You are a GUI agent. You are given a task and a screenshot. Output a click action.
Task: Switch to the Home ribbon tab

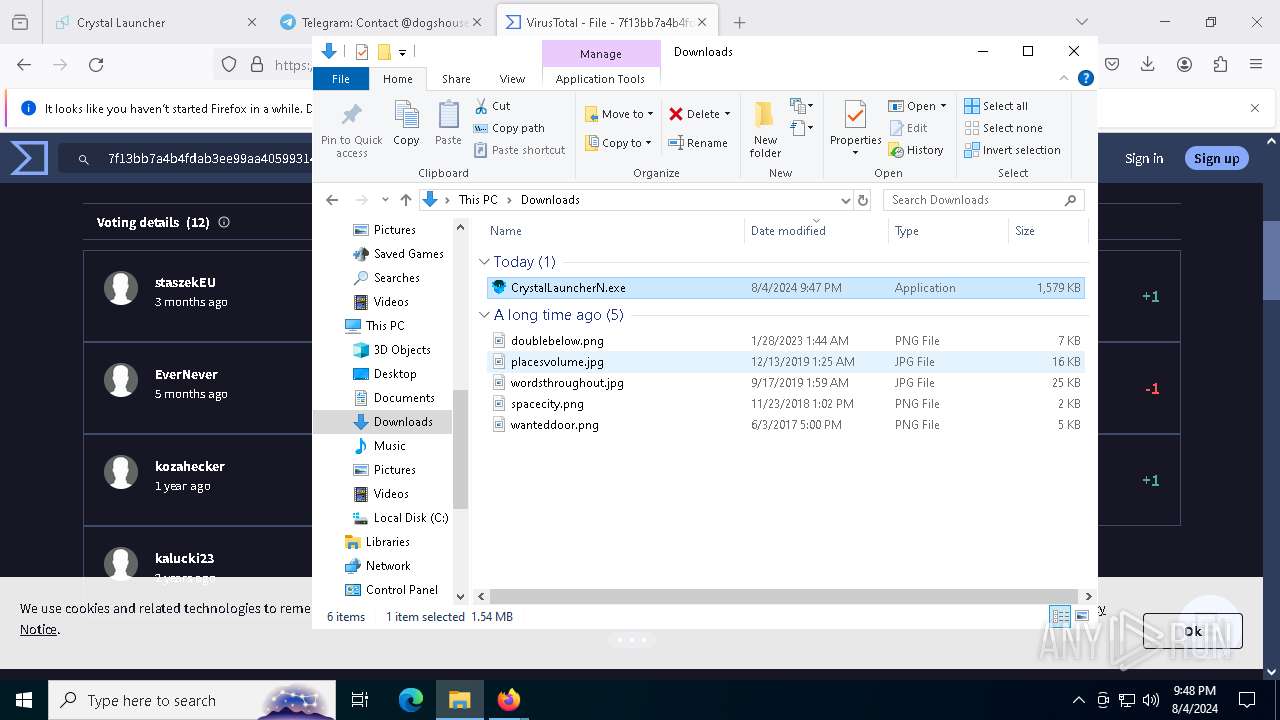pos(397,79)
